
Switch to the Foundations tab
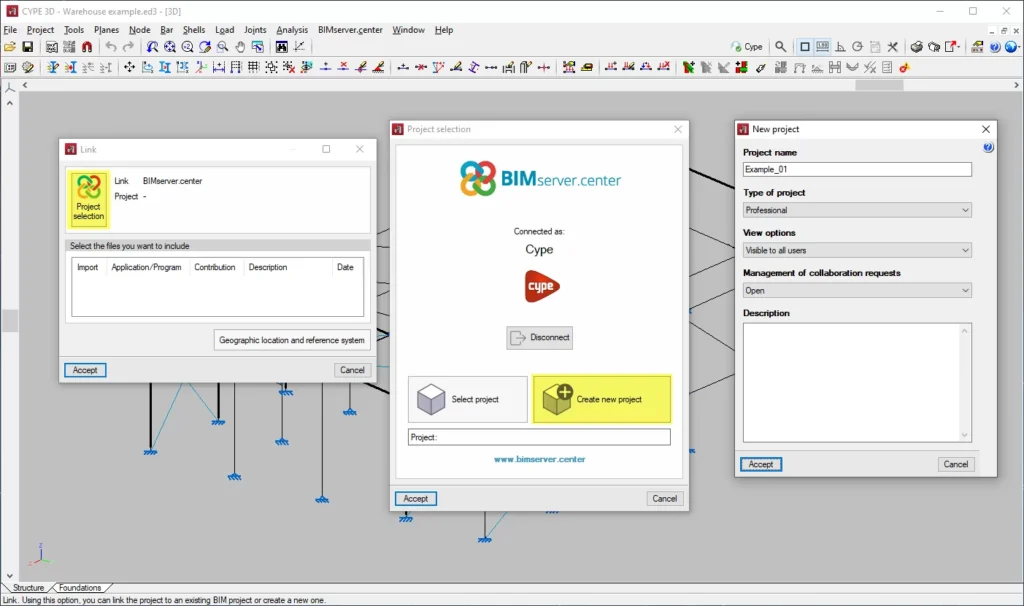[80, 588]
